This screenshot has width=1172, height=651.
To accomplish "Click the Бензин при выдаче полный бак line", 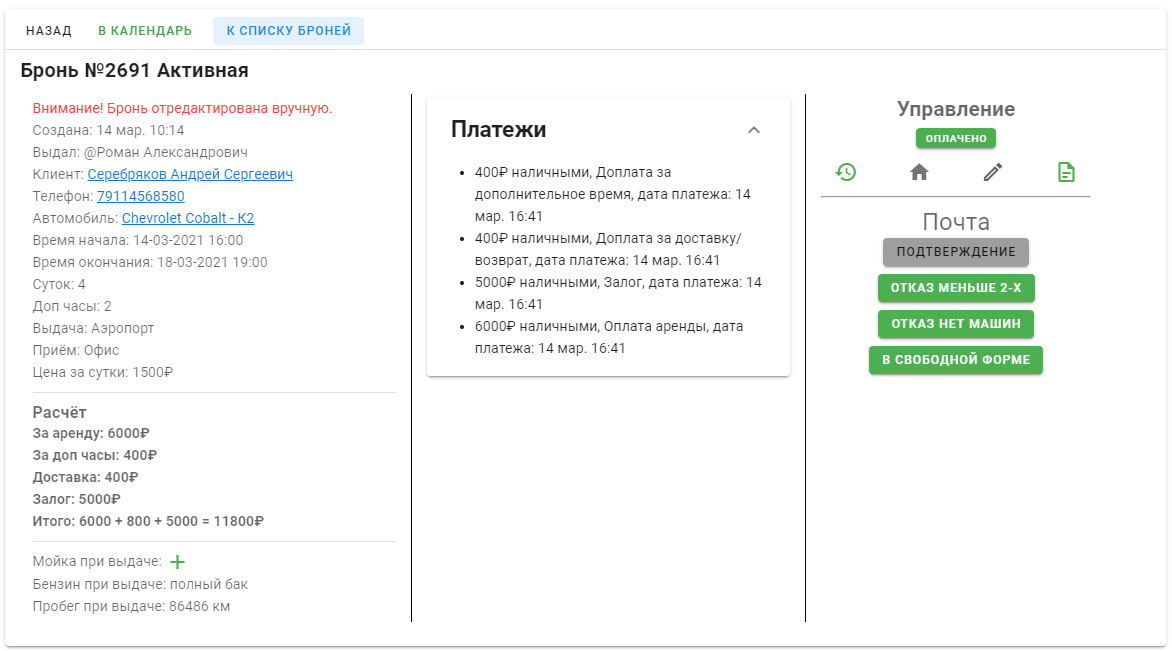I will coord(140,584).
